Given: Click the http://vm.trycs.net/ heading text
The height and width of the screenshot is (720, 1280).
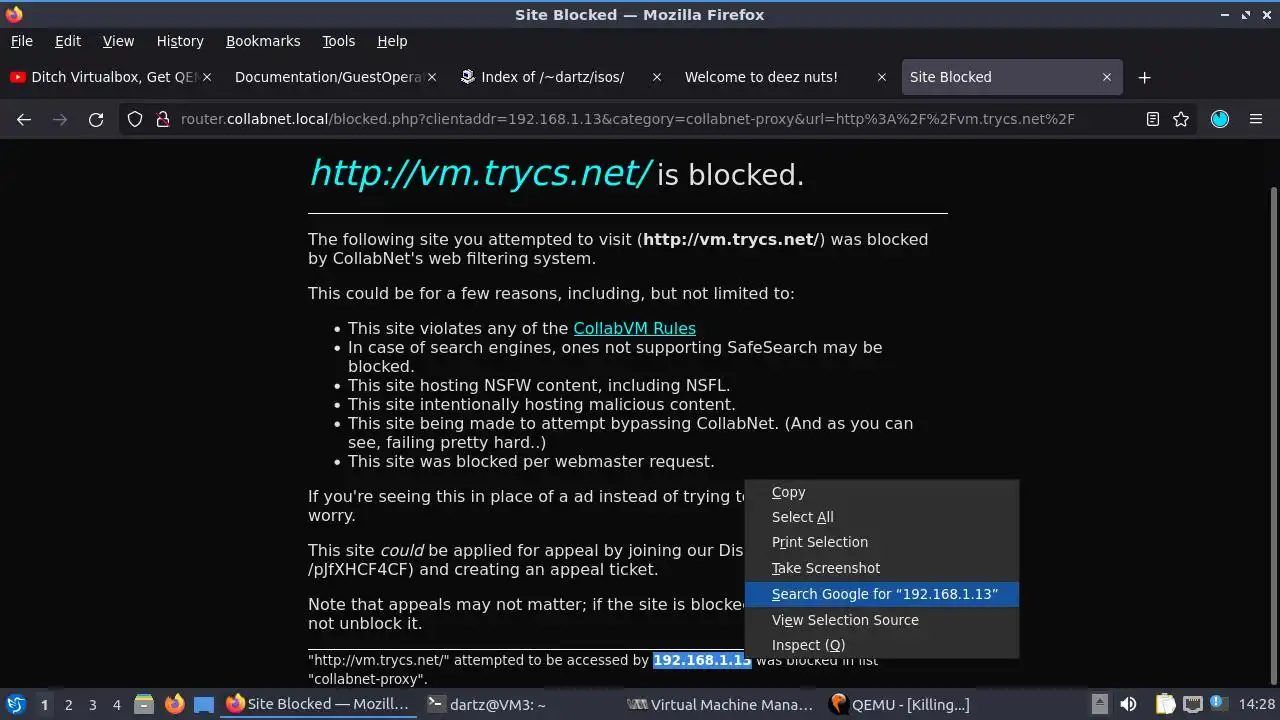Looking at the screenshot, I should [481, 173].
